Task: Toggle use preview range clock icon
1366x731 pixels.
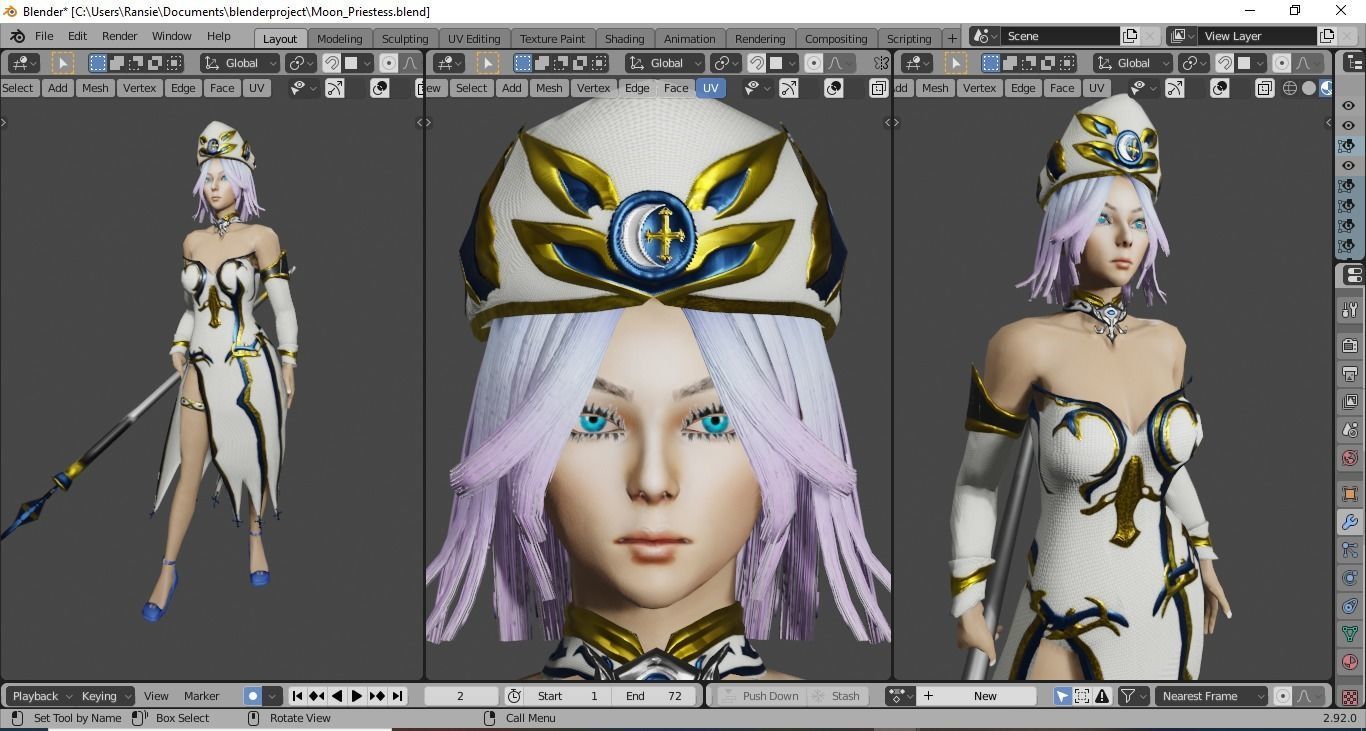Action: (514, 696)
